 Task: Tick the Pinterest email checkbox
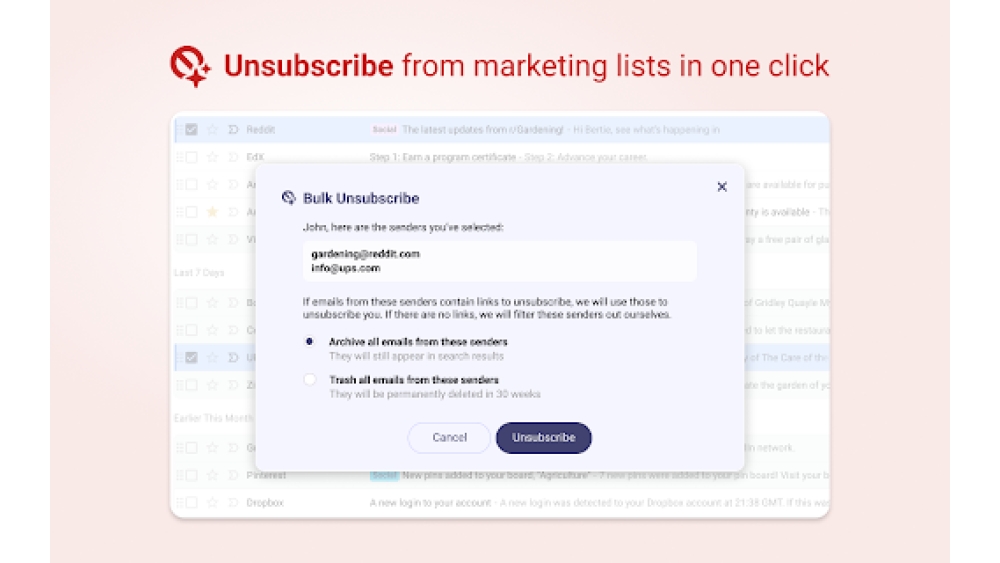click(191, 476)
